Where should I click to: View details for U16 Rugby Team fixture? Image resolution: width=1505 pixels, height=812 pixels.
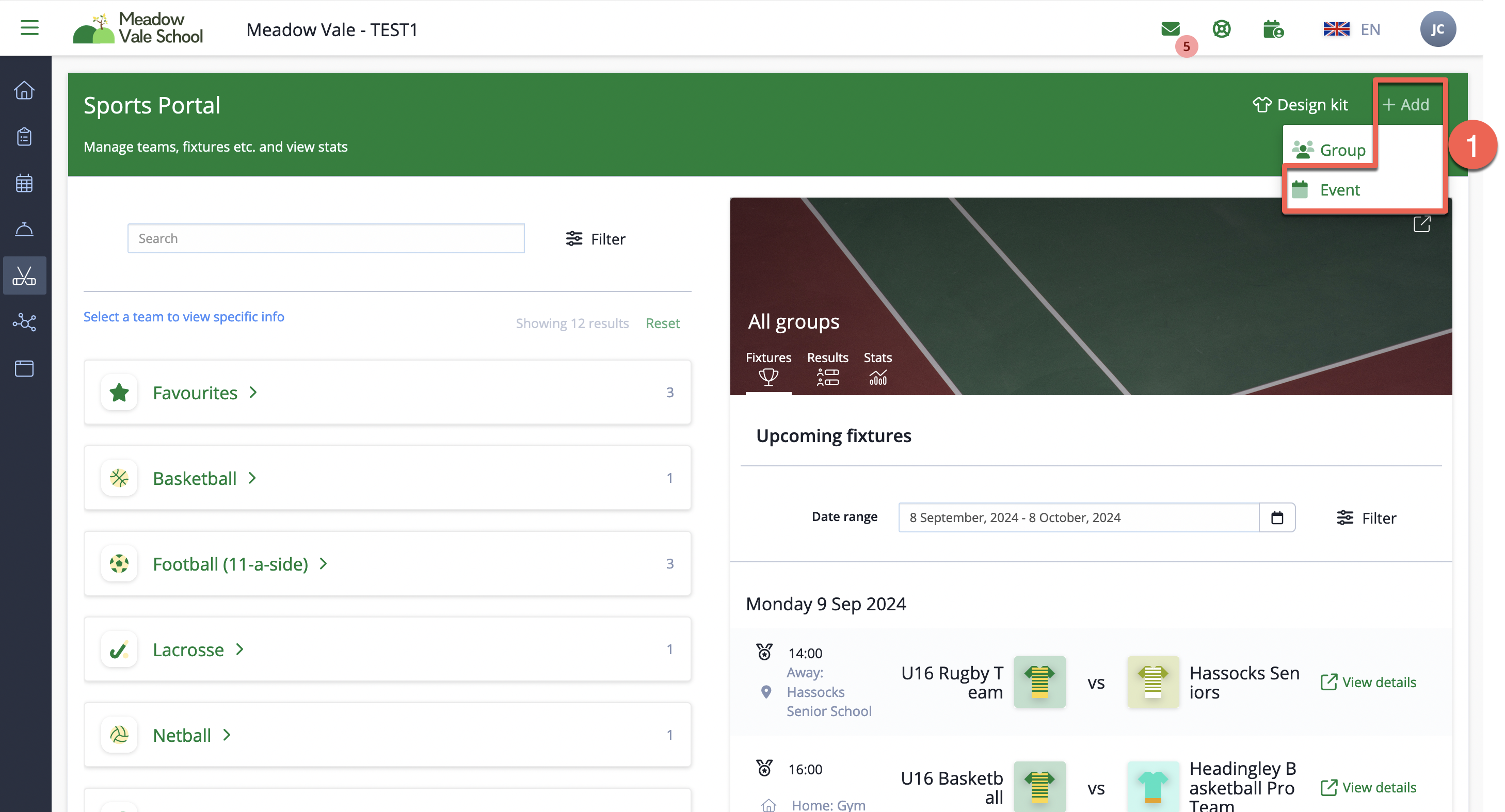point(1368,683)
